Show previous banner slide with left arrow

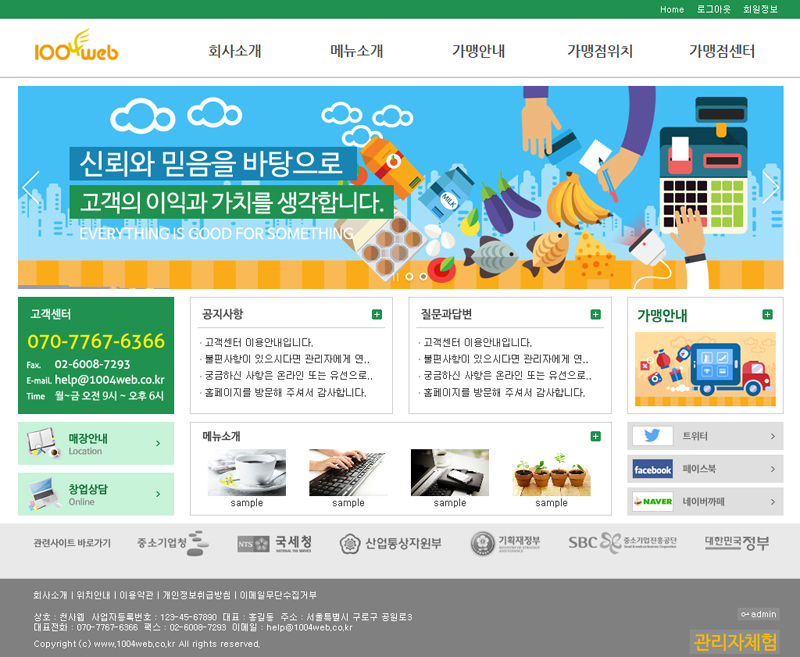31,188
